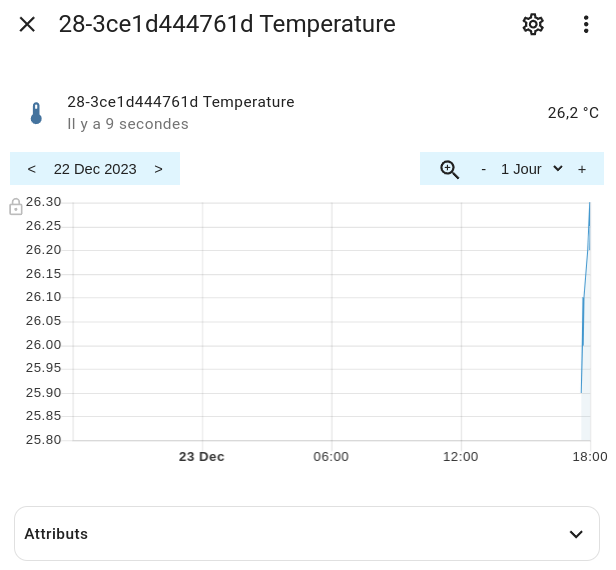Increase time range with plus button

[x=582, y=169]
